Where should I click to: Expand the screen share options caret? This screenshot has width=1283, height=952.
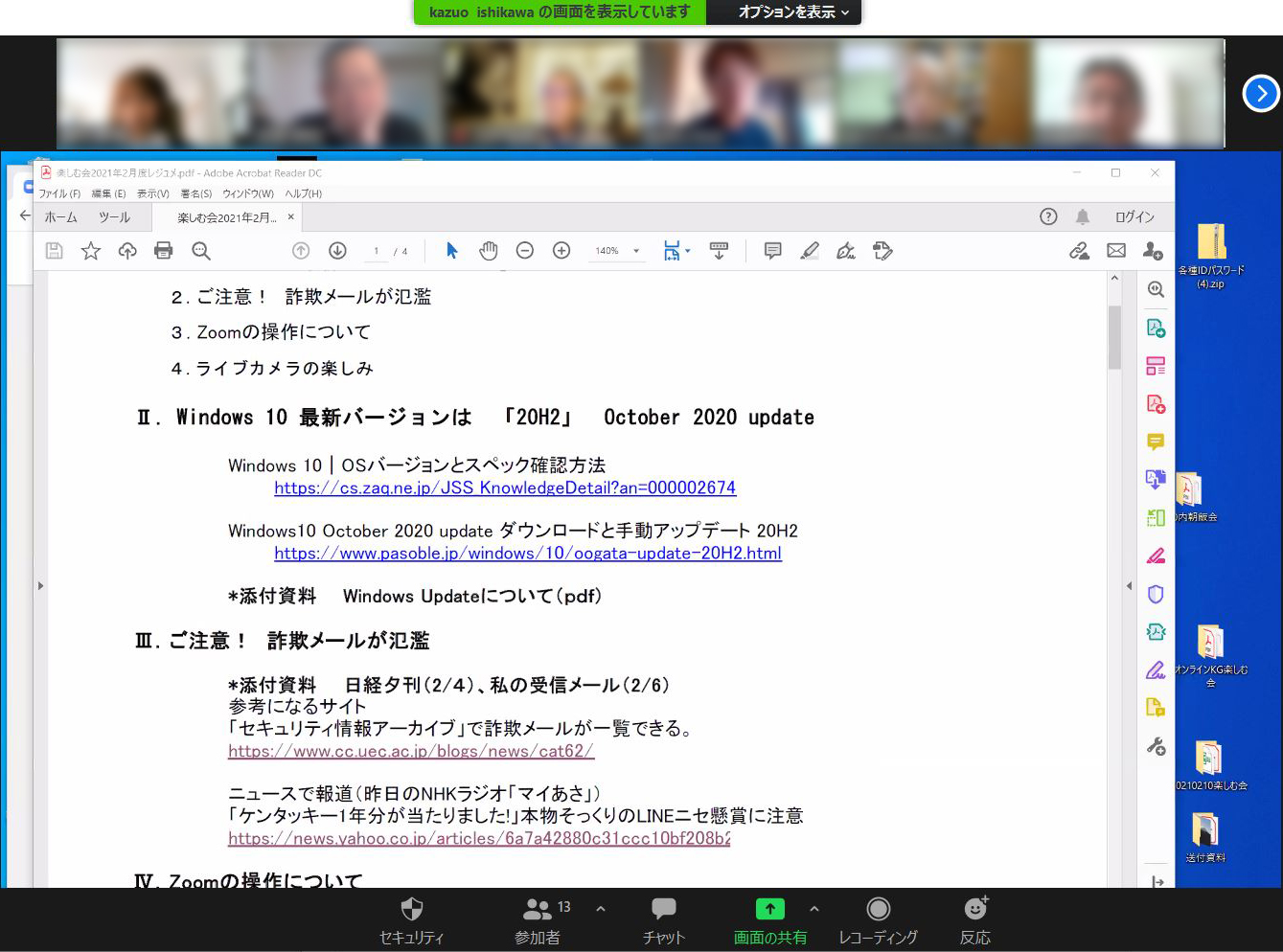click(814, 909)
